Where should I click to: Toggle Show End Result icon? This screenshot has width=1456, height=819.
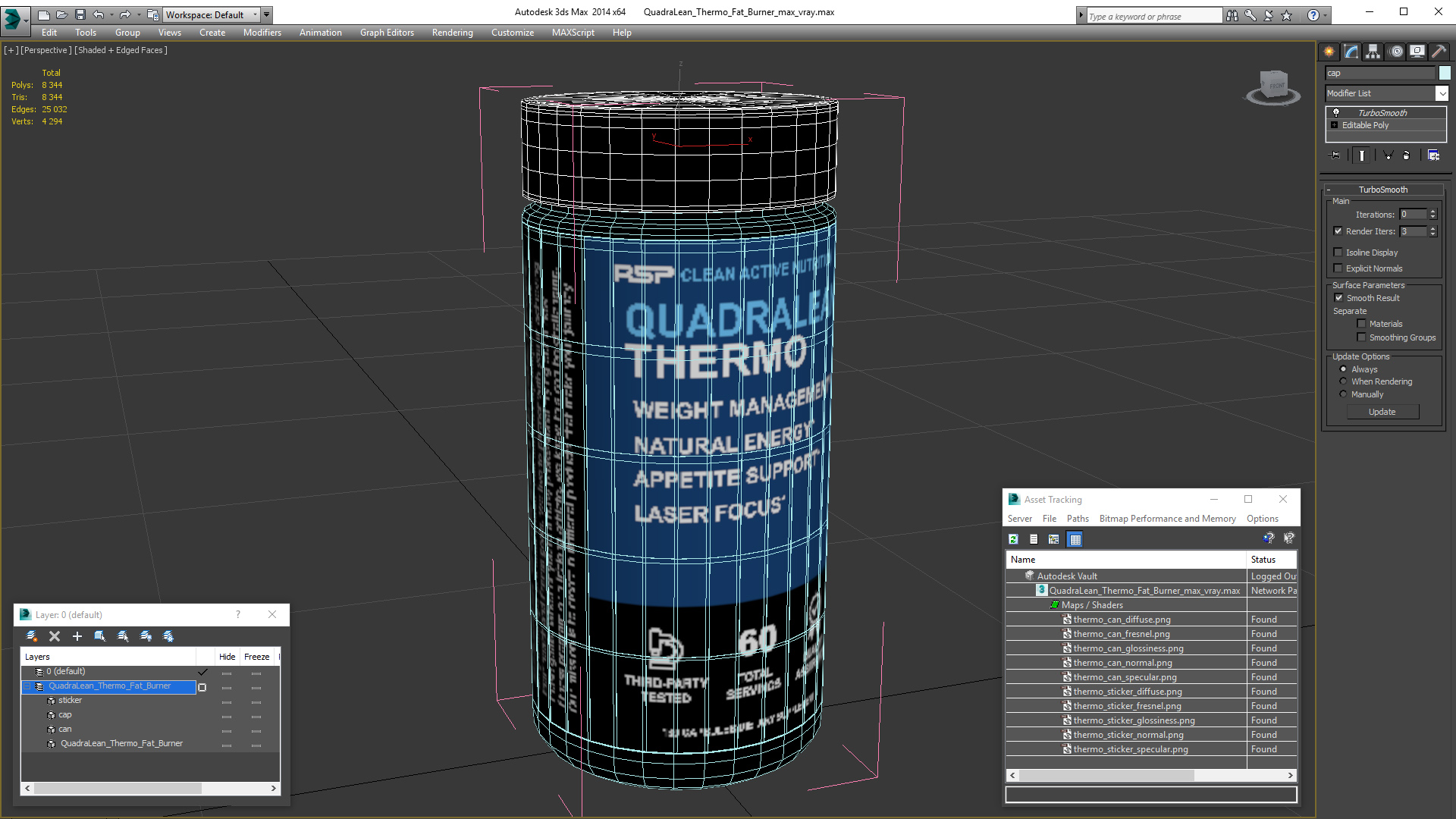(1362, 155)
